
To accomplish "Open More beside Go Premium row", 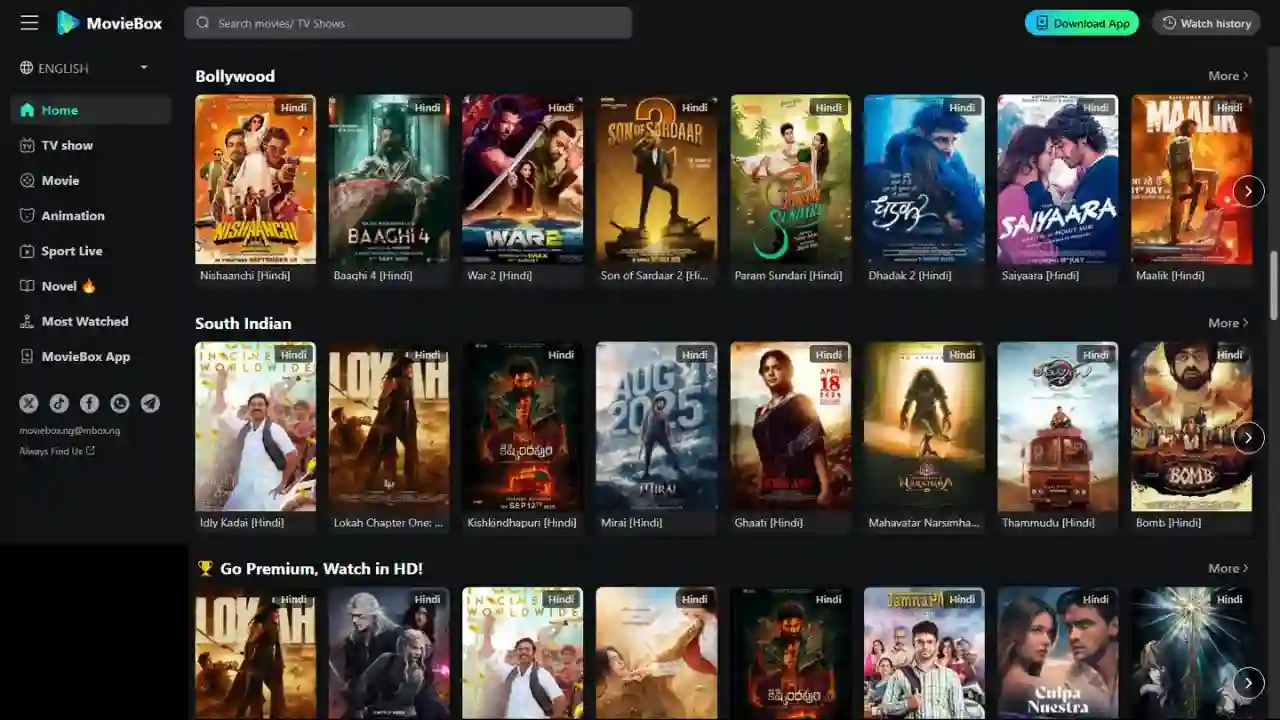I will pyautogui.click(x=1228, y=567).
